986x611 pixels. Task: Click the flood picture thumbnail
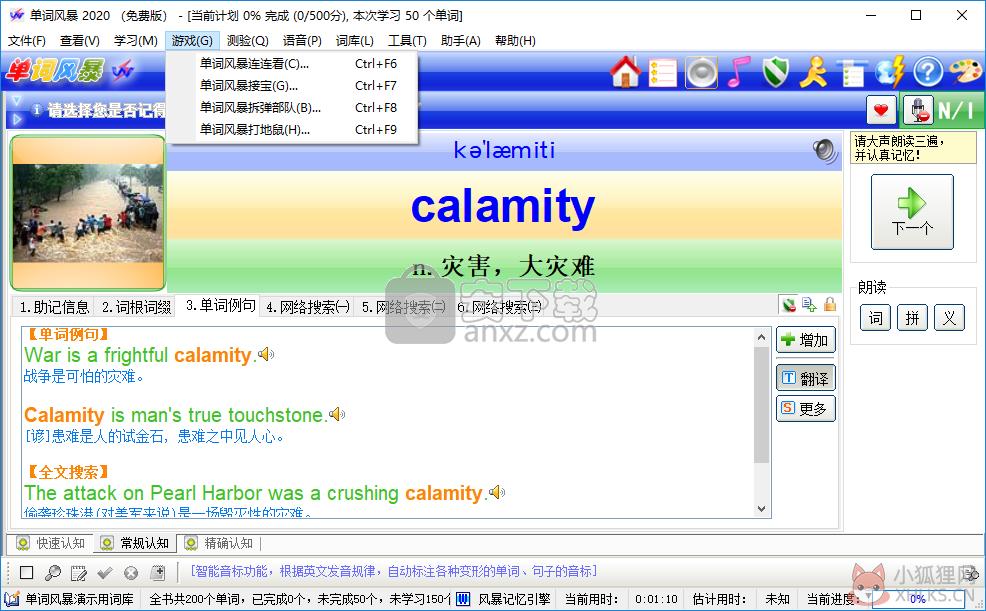pyautogui.click(x=88, y=213)
